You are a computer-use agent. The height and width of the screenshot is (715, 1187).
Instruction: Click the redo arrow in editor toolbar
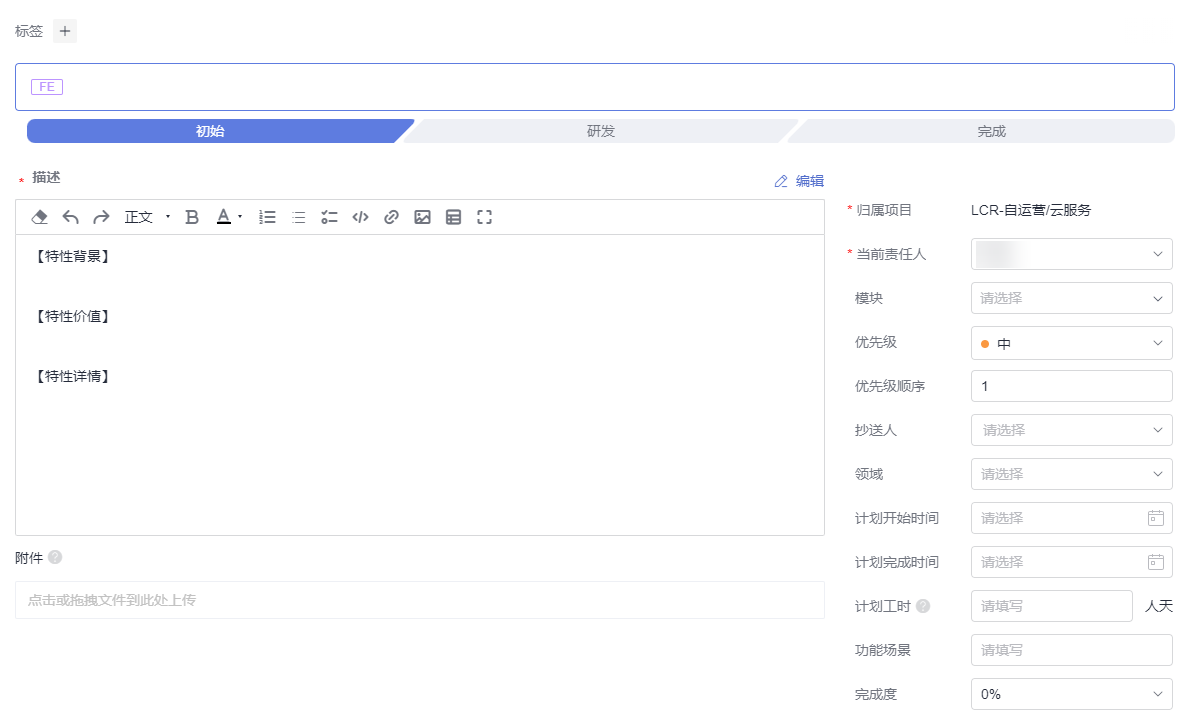101,217
